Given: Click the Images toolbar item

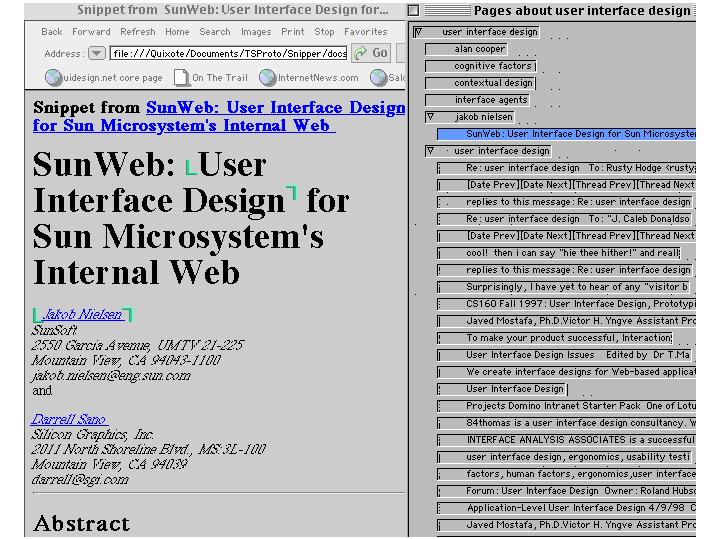Looking at the screenshot, I should pos(256,32).
